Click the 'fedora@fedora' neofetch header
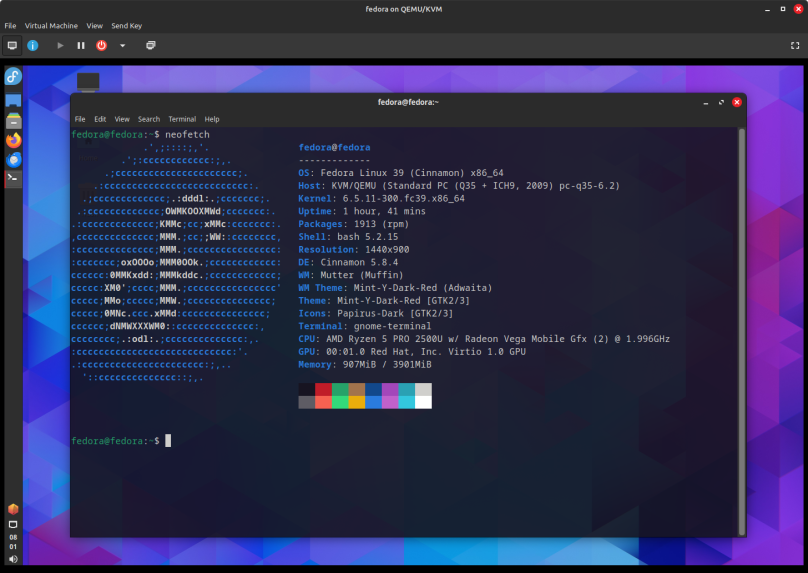Screen dimensions: 808x573 coord(334,147)
